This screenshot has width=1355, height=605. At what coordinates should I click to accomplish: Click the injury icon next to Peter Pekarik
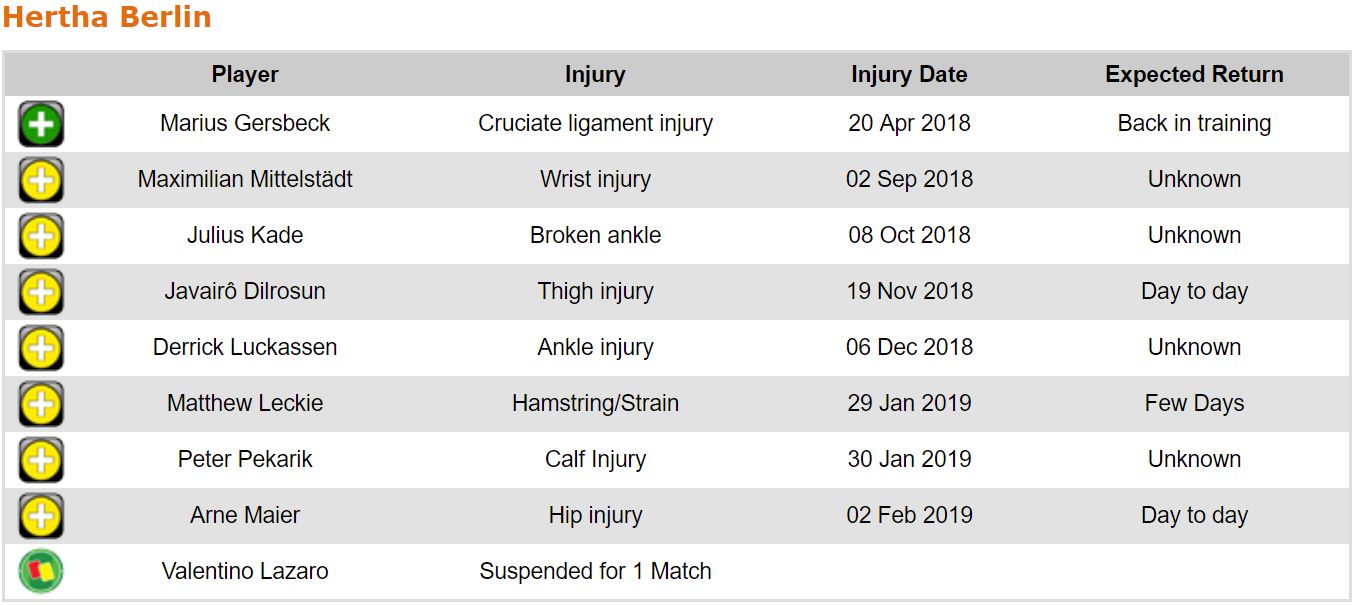coord(41,460)
